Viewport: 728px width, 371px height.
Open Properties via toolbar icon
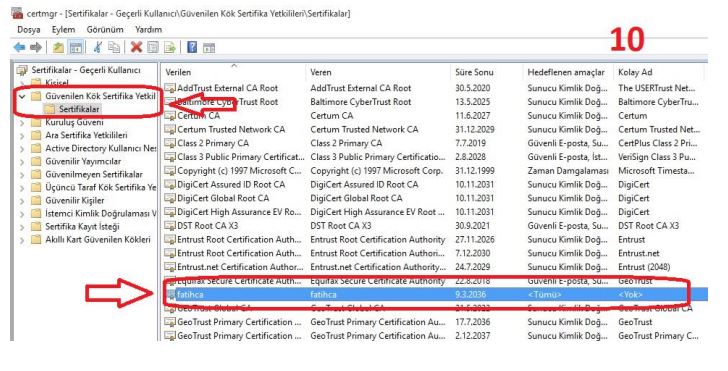coord(153,47)
